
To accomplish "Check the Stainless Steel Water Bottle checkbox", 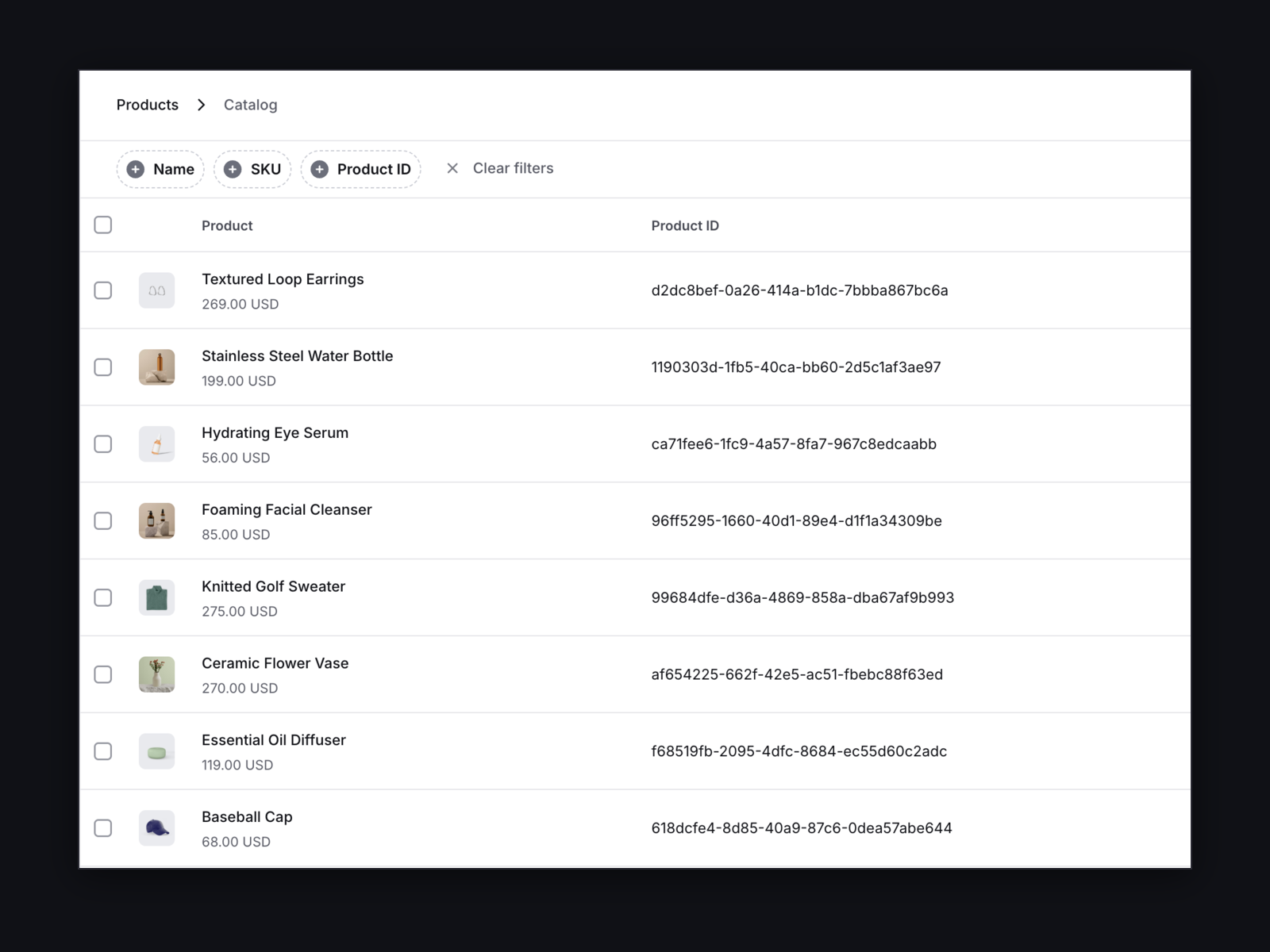I will [x=103, y=367].
